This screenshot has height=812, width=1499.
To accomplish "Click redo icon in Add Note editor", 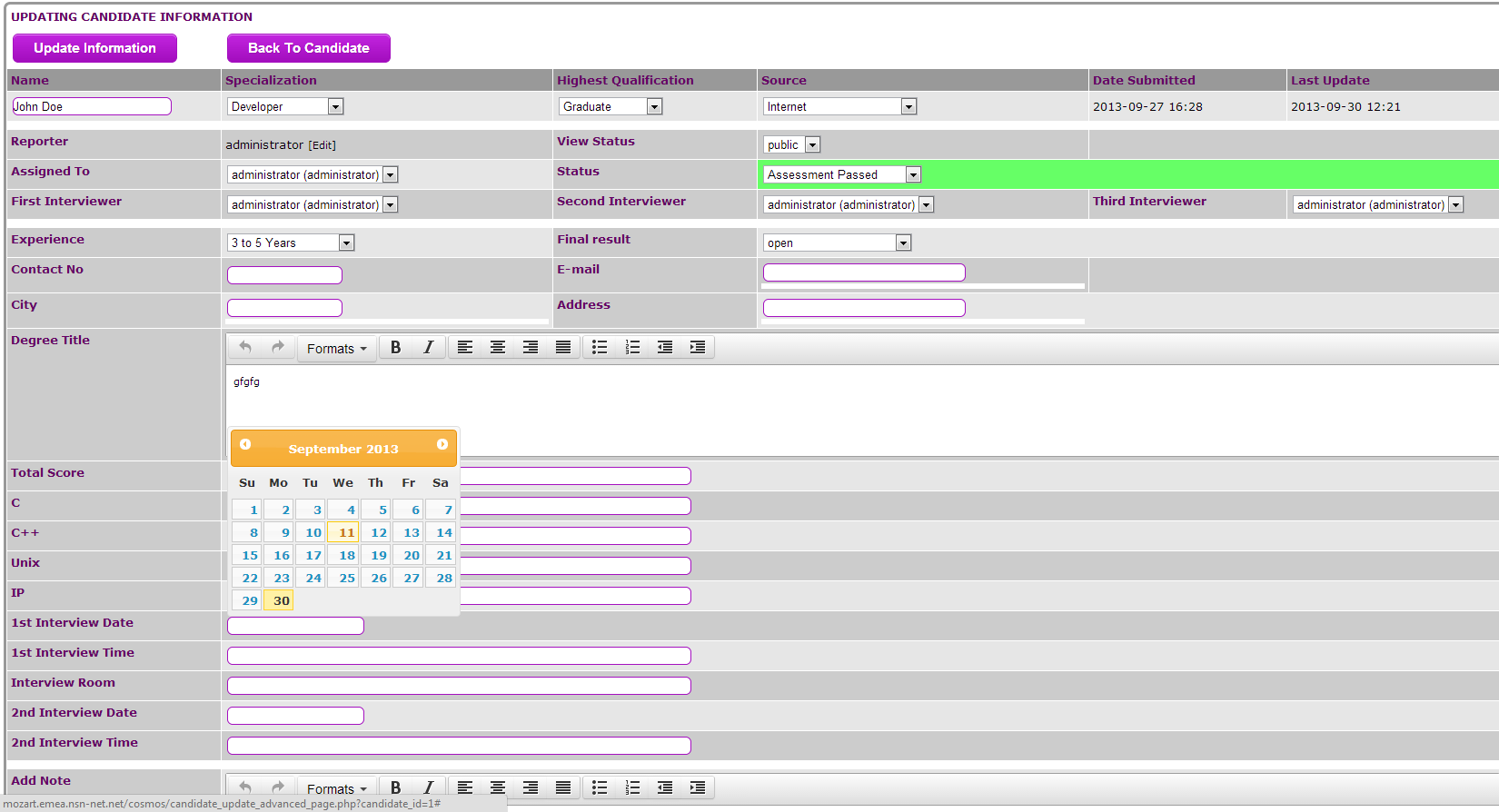I will point(278,787).
